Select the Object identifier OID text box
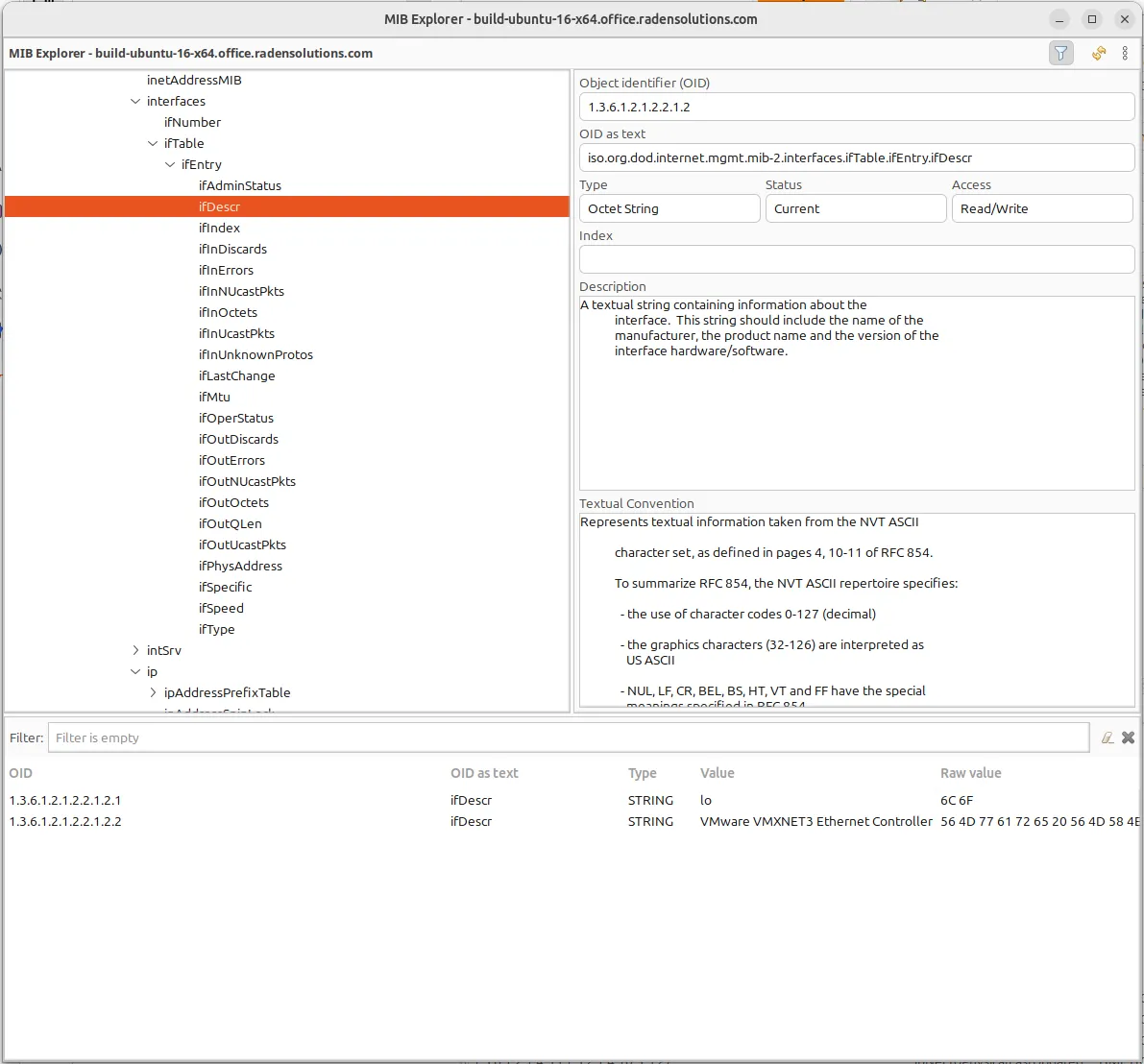This screenshot has width=1144, height=1064. (856, 107)
